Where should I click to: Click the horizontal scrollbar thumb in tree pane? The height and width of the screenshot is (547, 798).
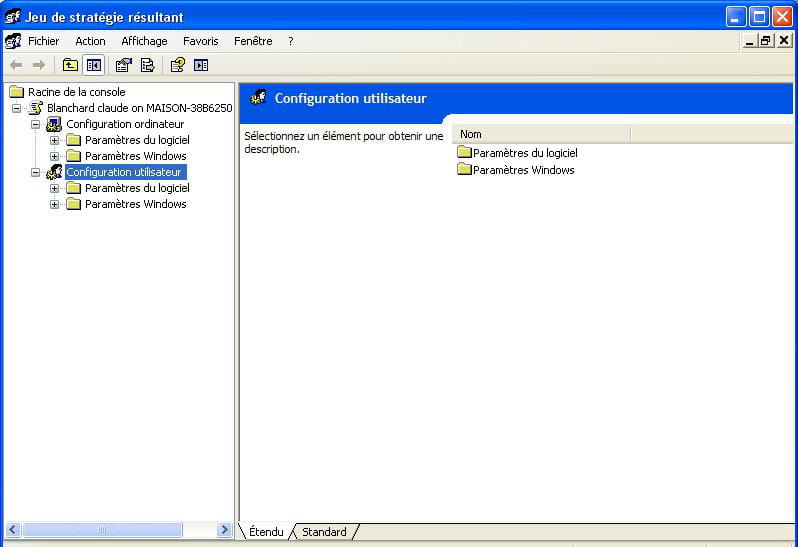tap(102, 530)
